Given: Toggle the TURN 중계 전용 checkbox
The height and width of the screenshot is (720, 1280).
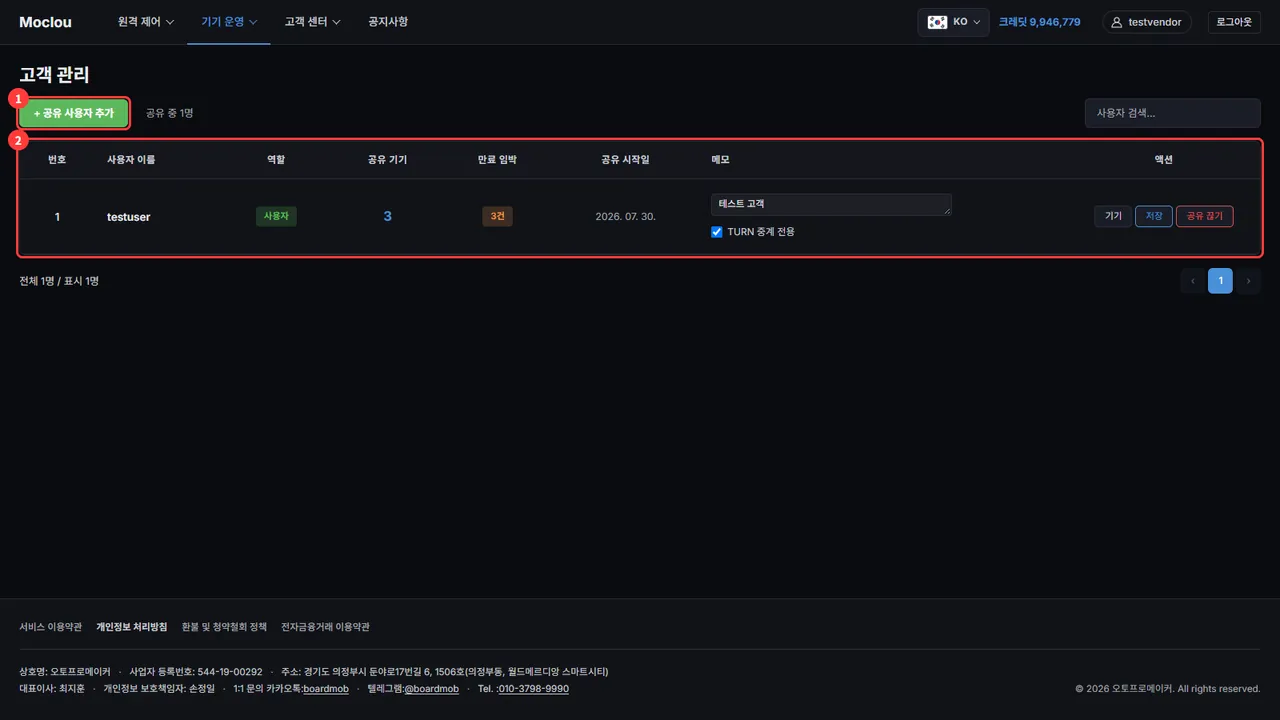Looking at the screenshot, I should tap(716, 232).
